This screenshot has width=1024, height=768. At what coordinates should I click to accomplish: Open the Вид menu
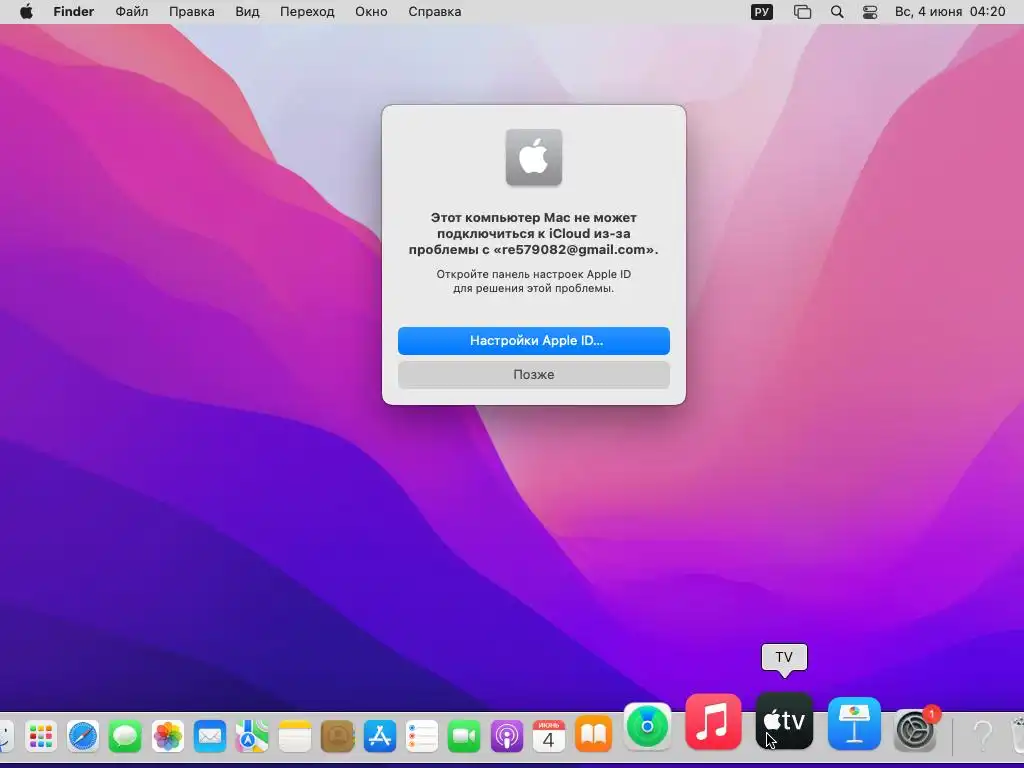248,12
